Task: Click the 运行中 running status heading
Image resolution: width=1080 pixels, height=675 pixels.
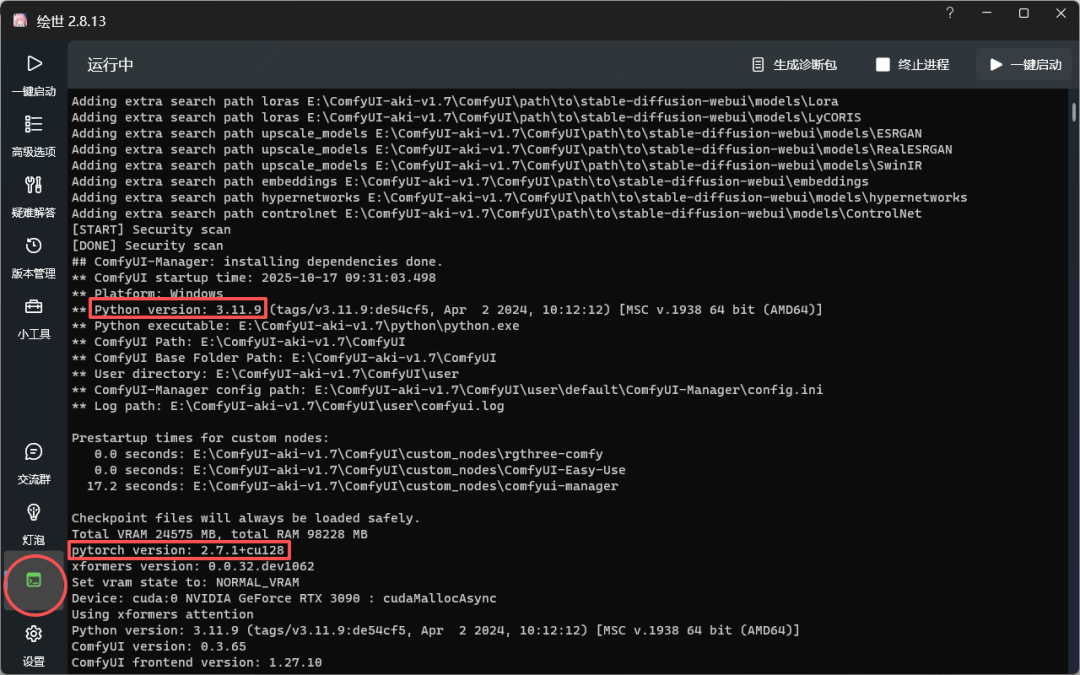Action: tap(110, 65)
